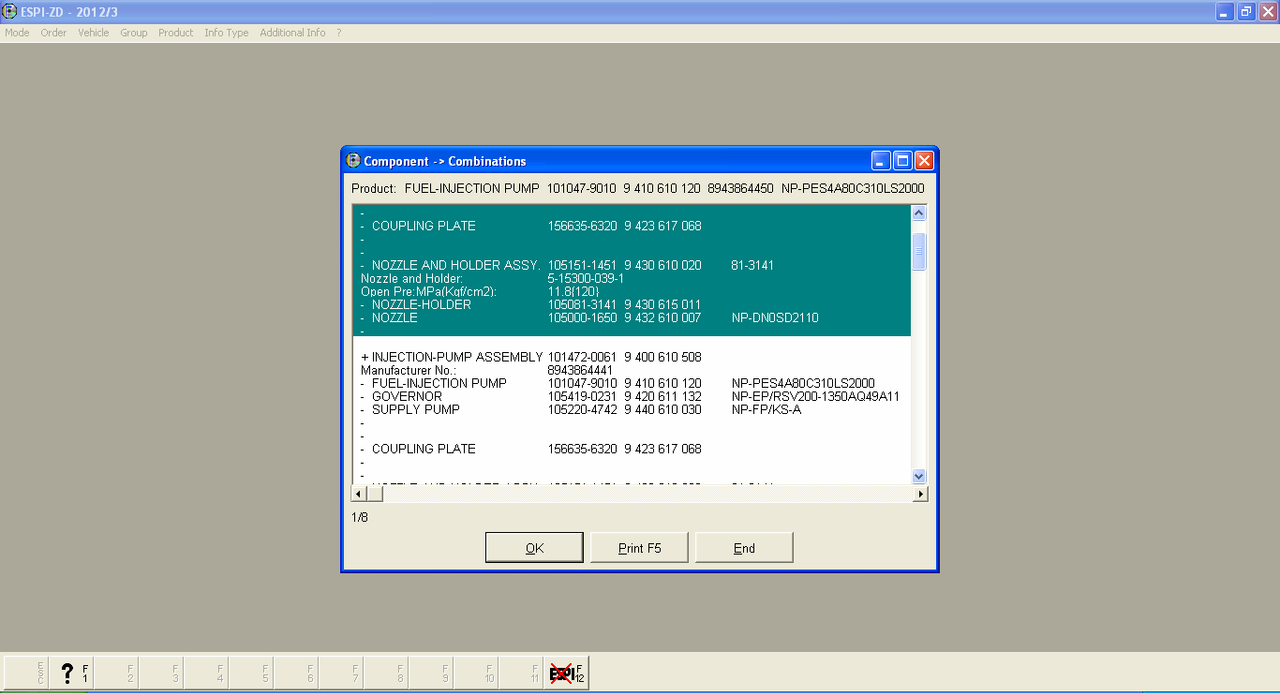Click the Help question mark F1 icon

[72, 673]
